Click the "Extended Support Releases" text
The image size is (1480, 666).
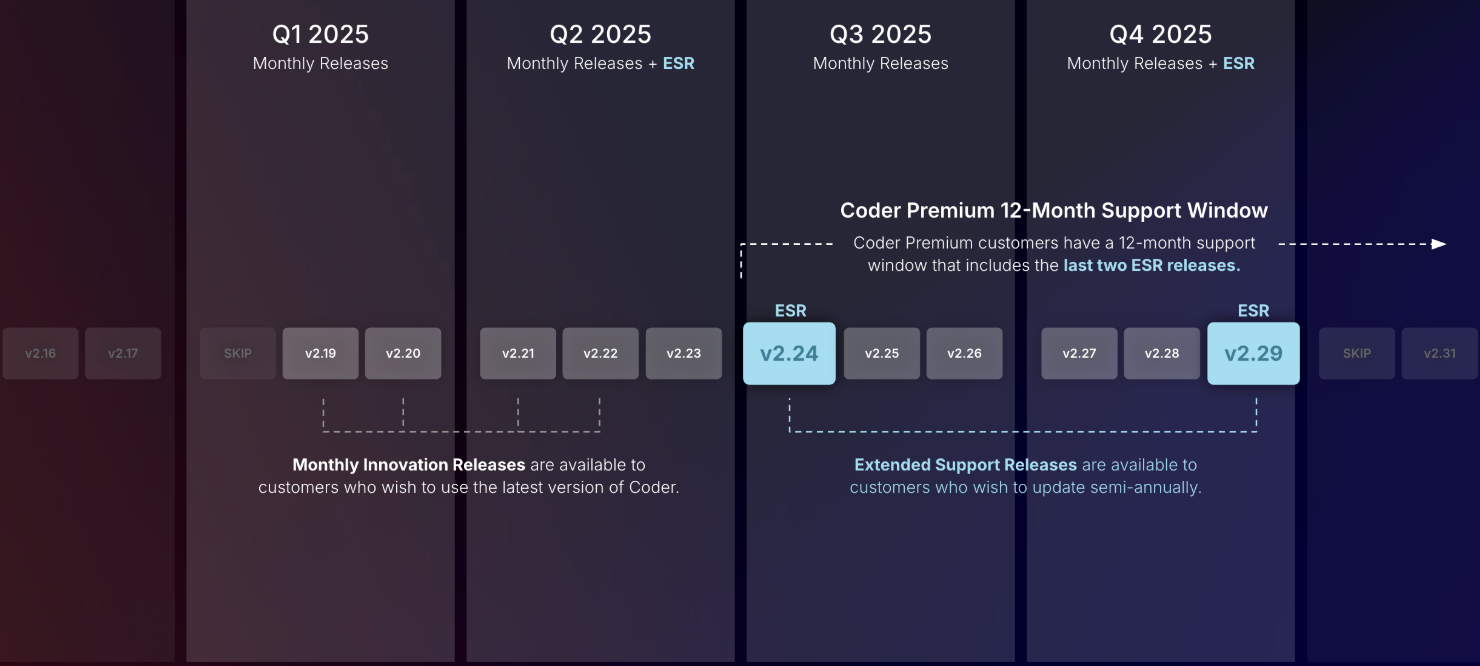[x=965, y=465]
